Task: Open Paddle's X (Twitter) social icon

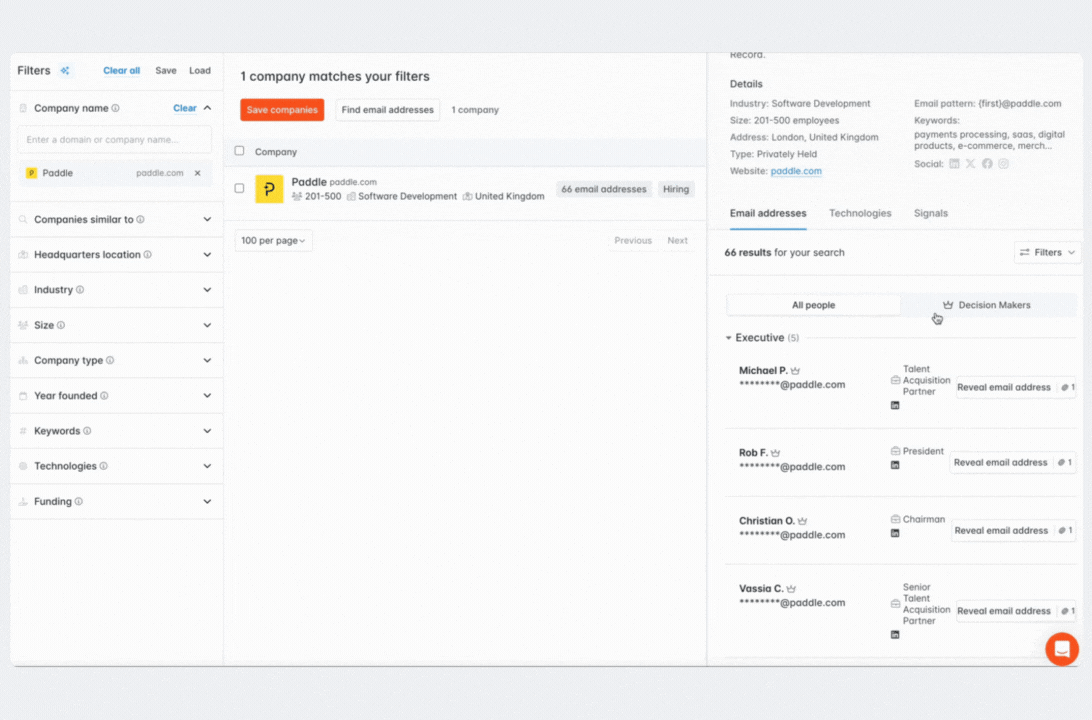Action: point(970,164)
